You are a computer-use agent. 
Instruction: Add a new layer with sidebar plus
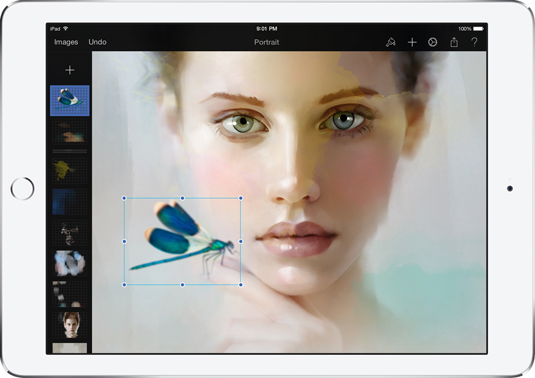pos(70,70)
